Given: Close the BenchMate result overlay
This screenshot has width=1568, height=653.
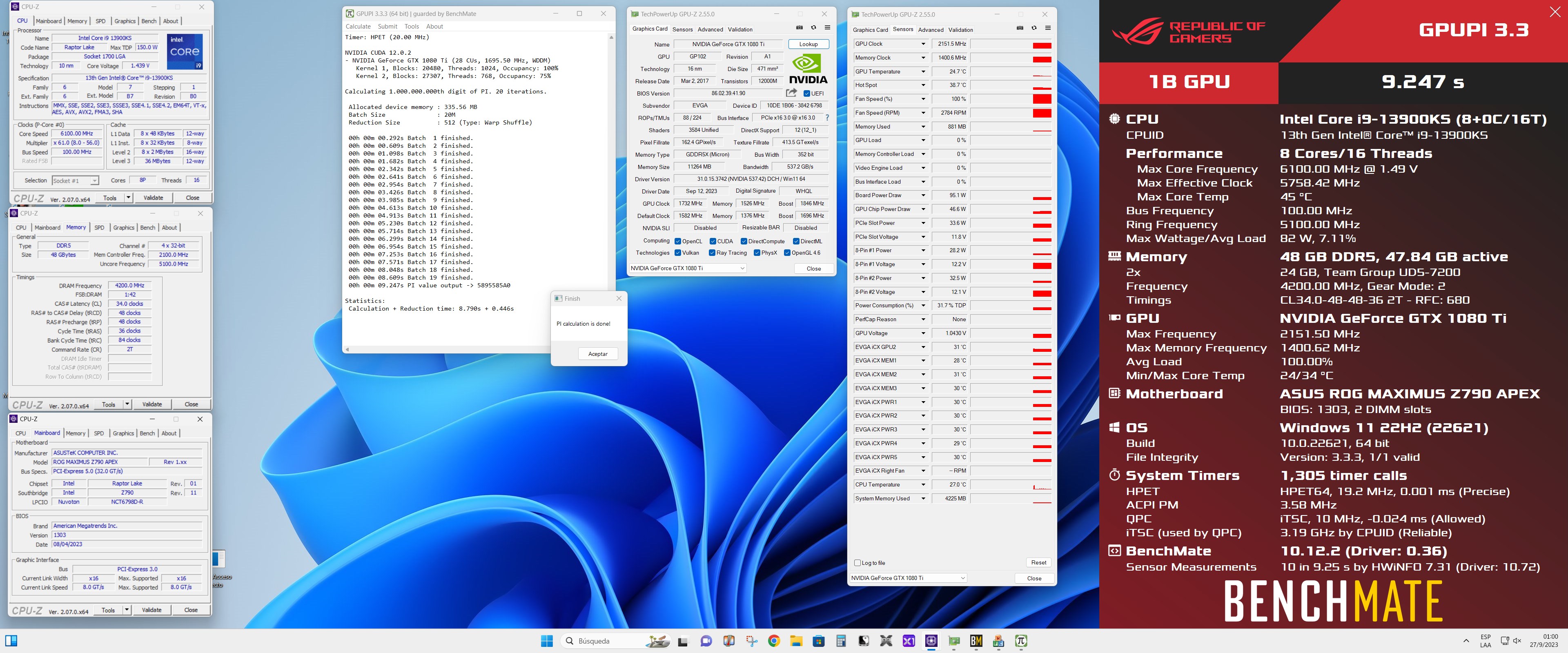Looking at the screenshot, I should point(1555,11).
